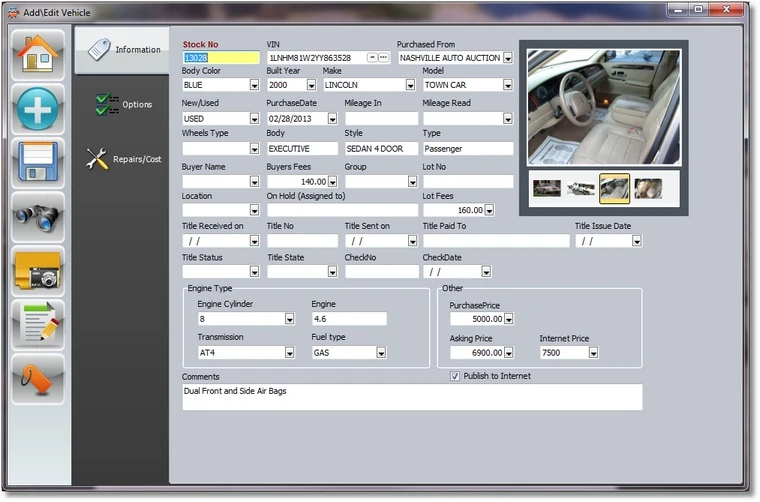The width and height of the screenshot is (760, 502).
Task: Expand the Body Color dropdown
Action: (x=253, y=86)
